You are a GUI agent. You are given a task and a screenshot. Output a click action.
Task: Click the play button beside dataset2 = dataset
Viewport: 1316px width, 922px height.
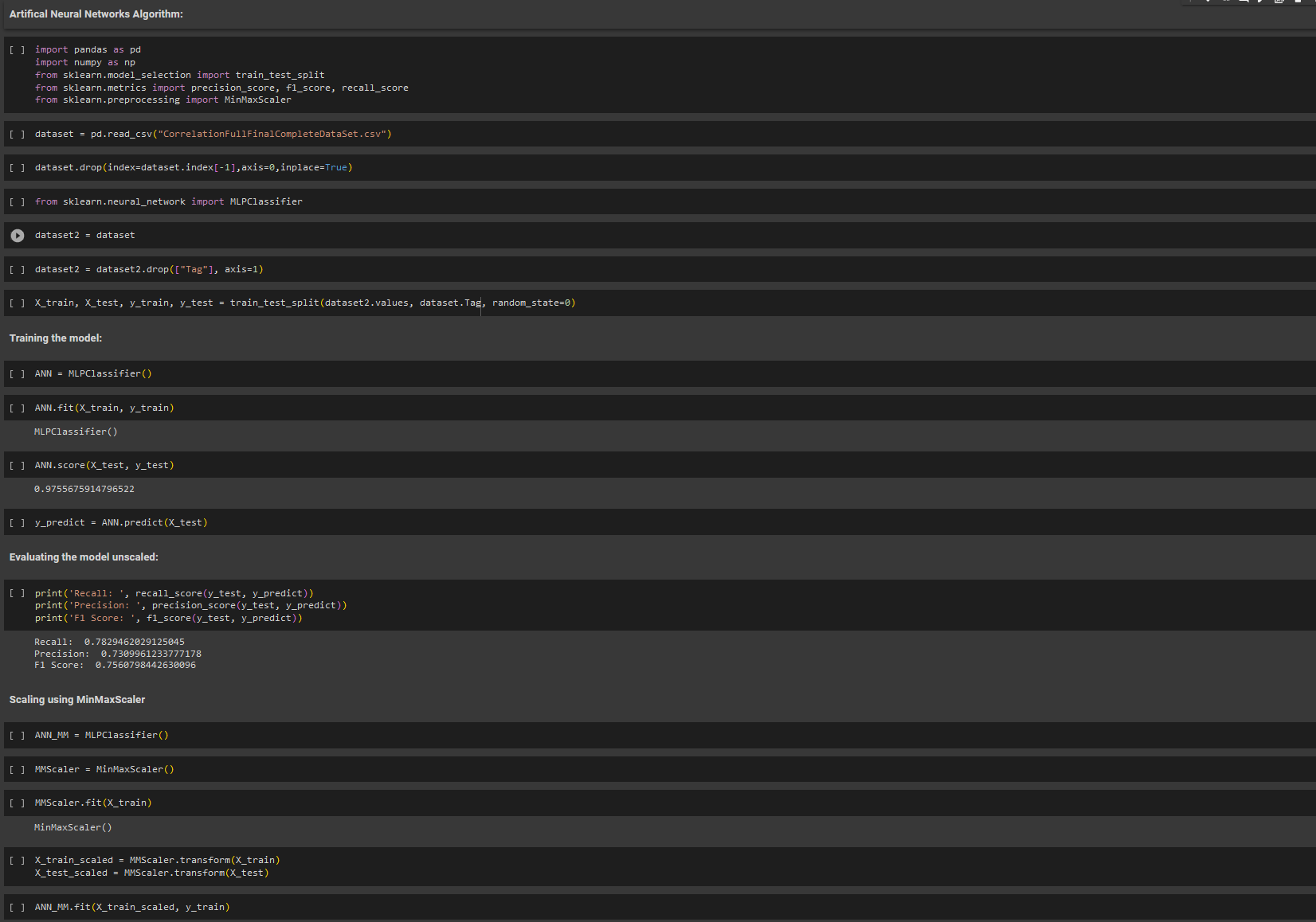click(x=18, y=236)
